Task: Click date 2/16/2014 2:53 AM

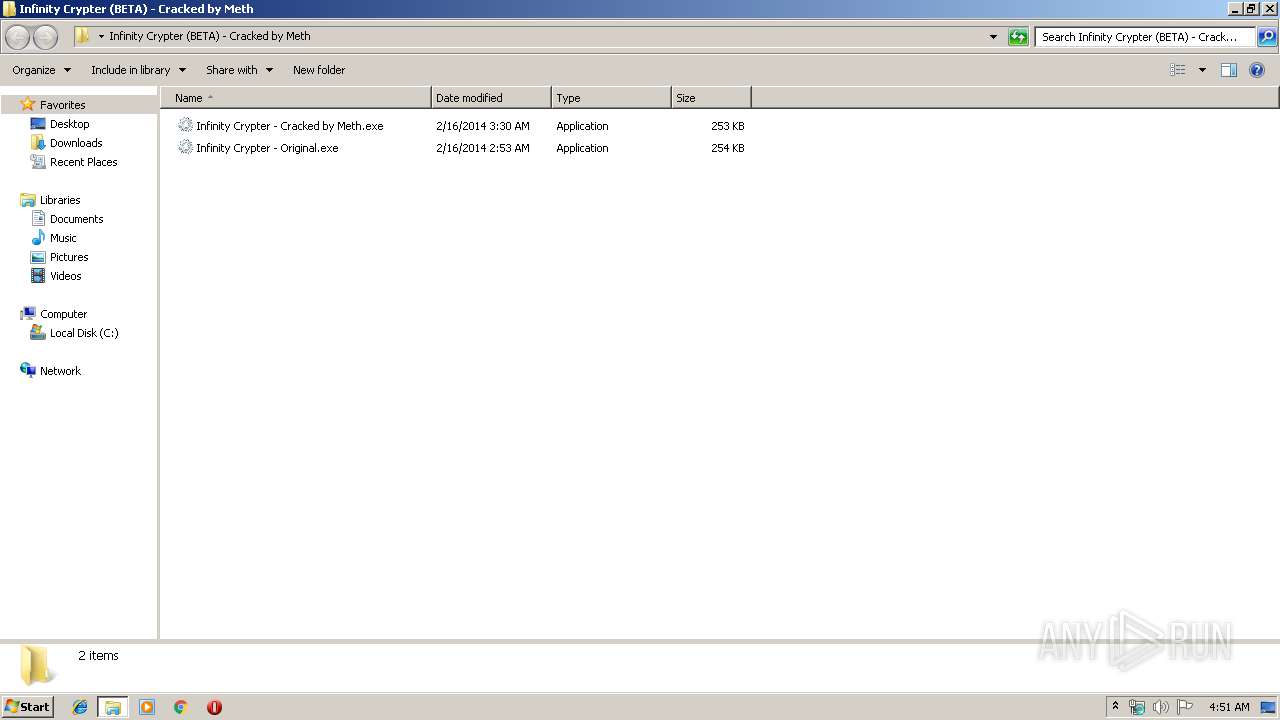Action: click(483, 148)
